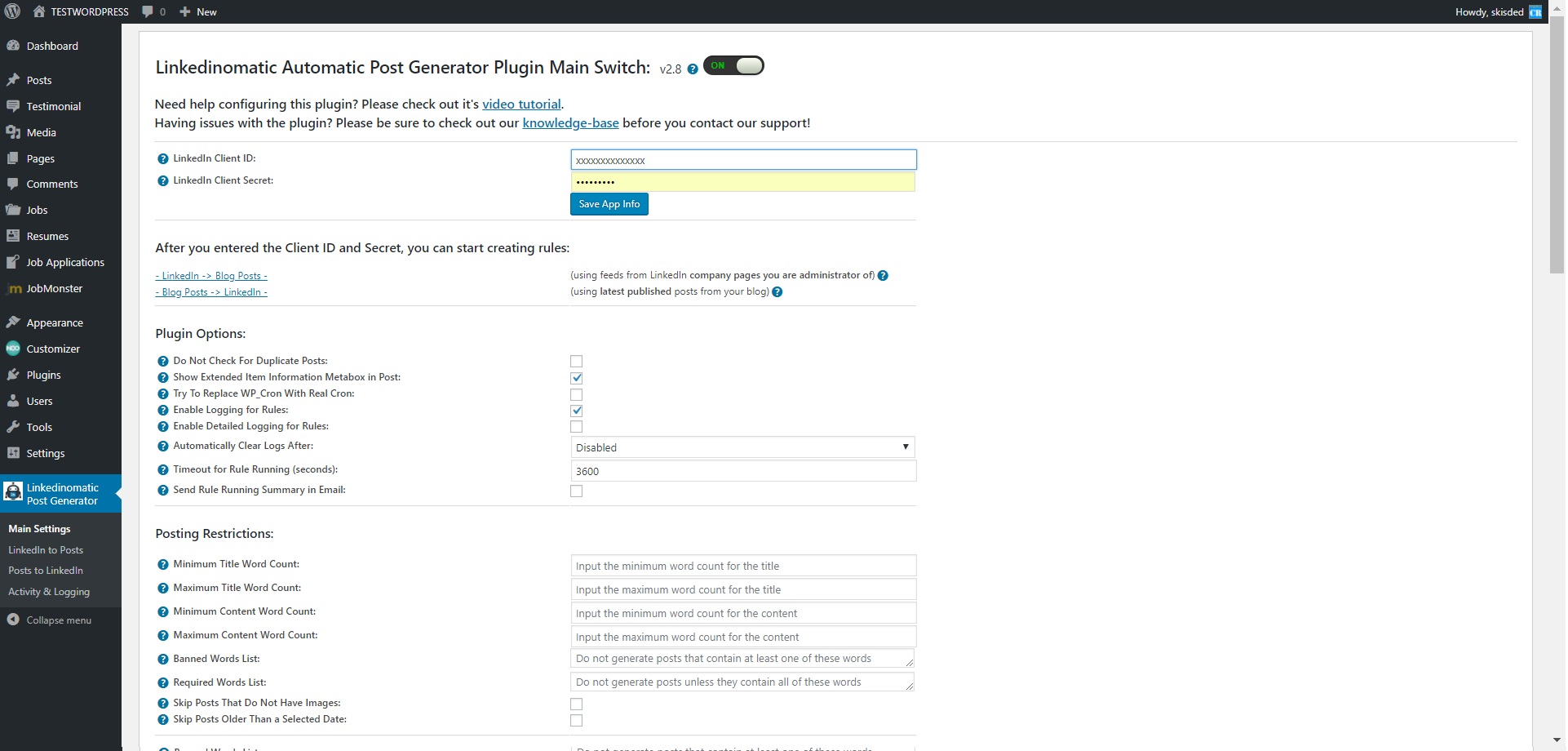This screenshot has width=1568, height=751.
Task: Open the knowledge-base link
Action: pos(570,122)
